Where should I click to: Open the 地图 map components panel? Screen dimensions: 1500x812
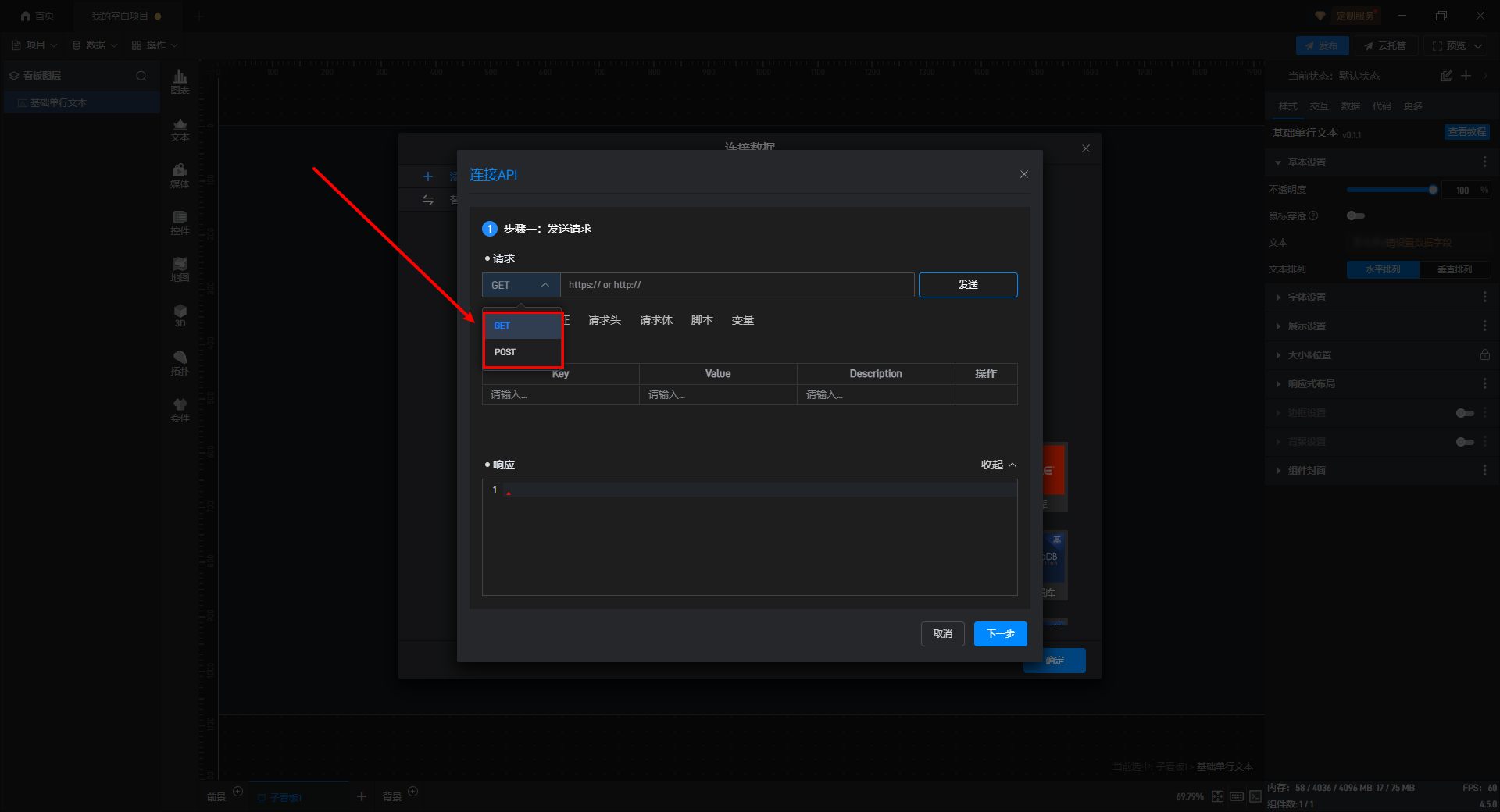coord(180,269)
